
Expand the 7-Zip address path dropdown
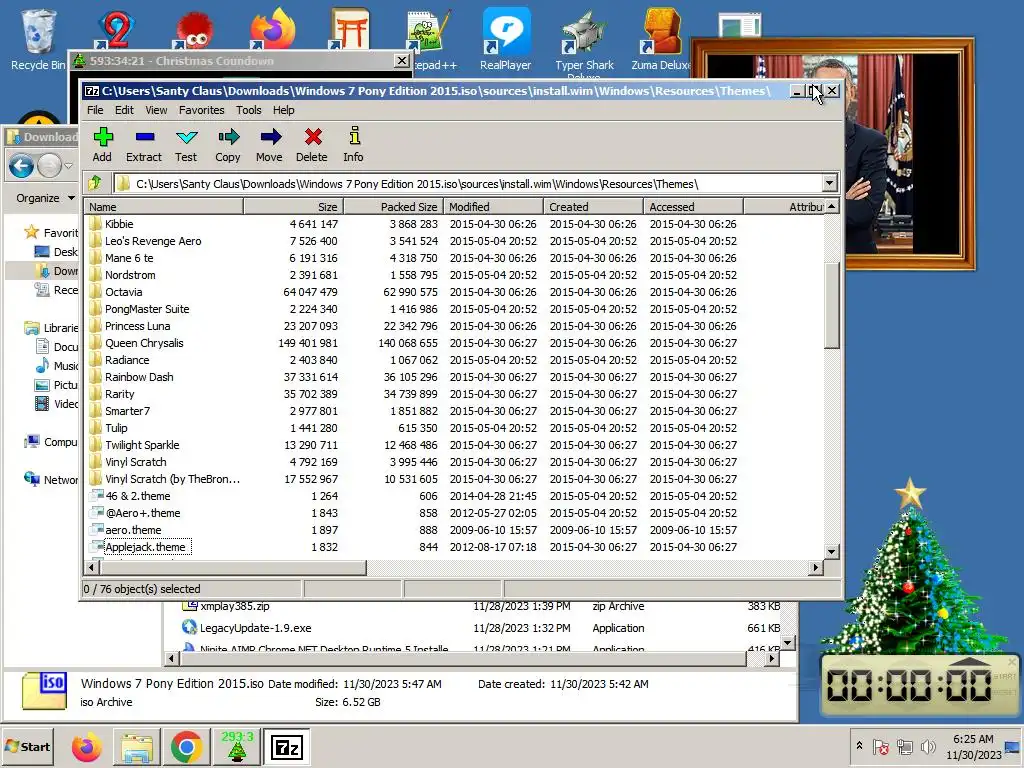pyautogui.click(x=829, y=184)
